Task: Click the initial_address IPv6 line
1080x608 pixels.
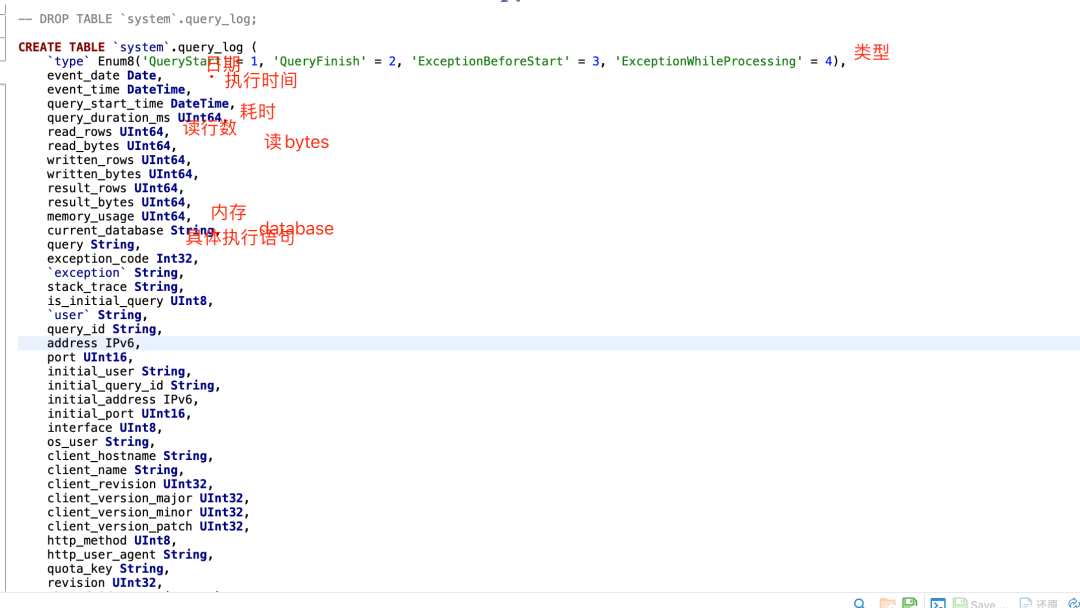Action: [123, 400]
